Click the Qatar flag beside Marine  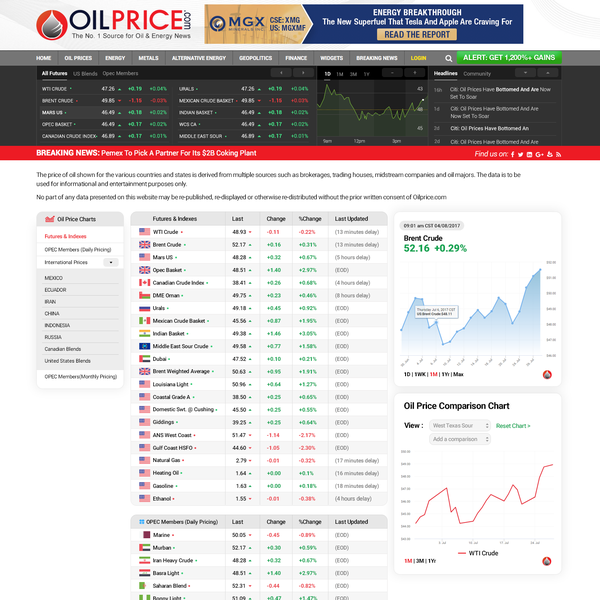(146, 535)
